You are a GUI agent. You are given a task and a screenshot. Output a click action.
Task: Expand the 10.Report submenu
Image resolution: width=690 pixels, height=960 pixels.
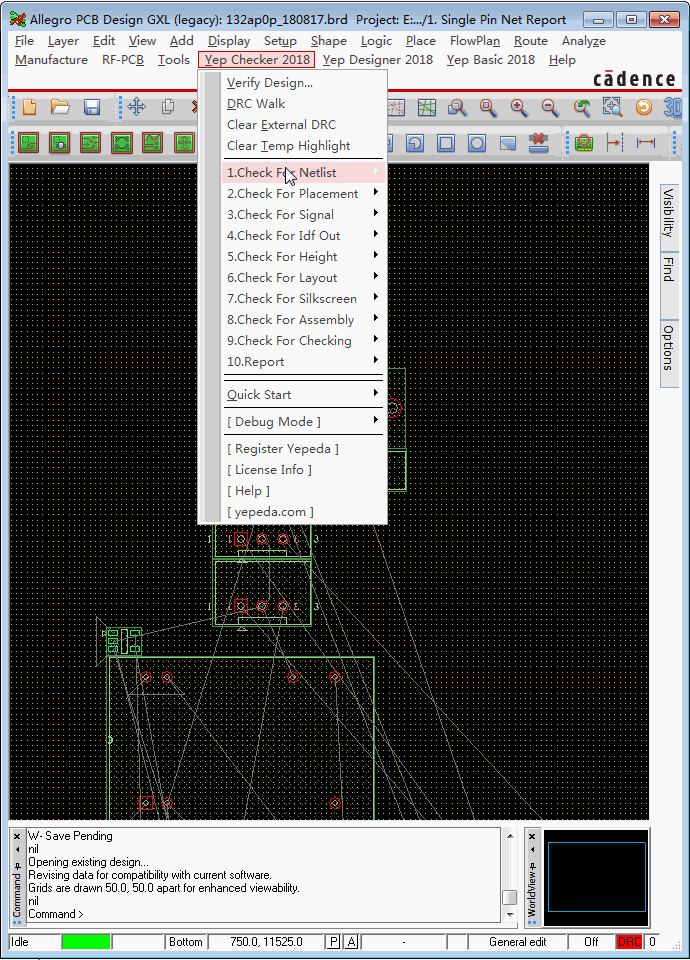304,362
